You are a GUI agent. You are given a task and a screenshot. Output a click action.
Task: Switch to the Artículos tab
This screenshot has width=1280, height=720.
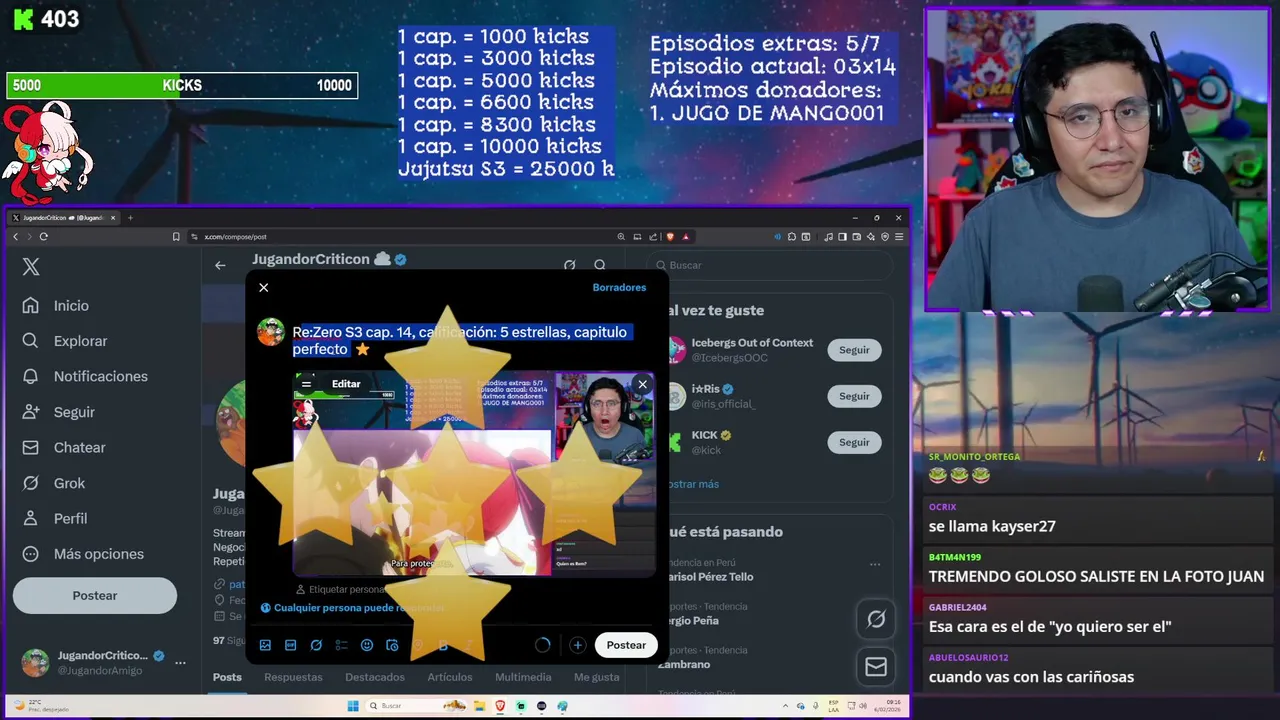tap(450, 677)
